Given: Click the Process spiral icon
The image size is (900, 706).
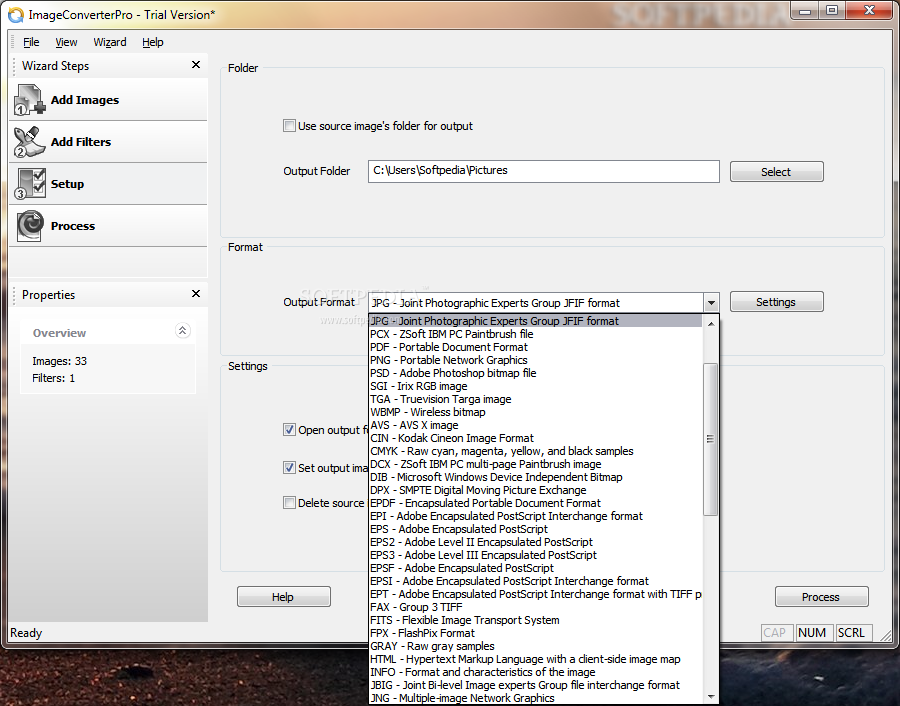Looking at the screenshot, I should (x=30, y=226).
